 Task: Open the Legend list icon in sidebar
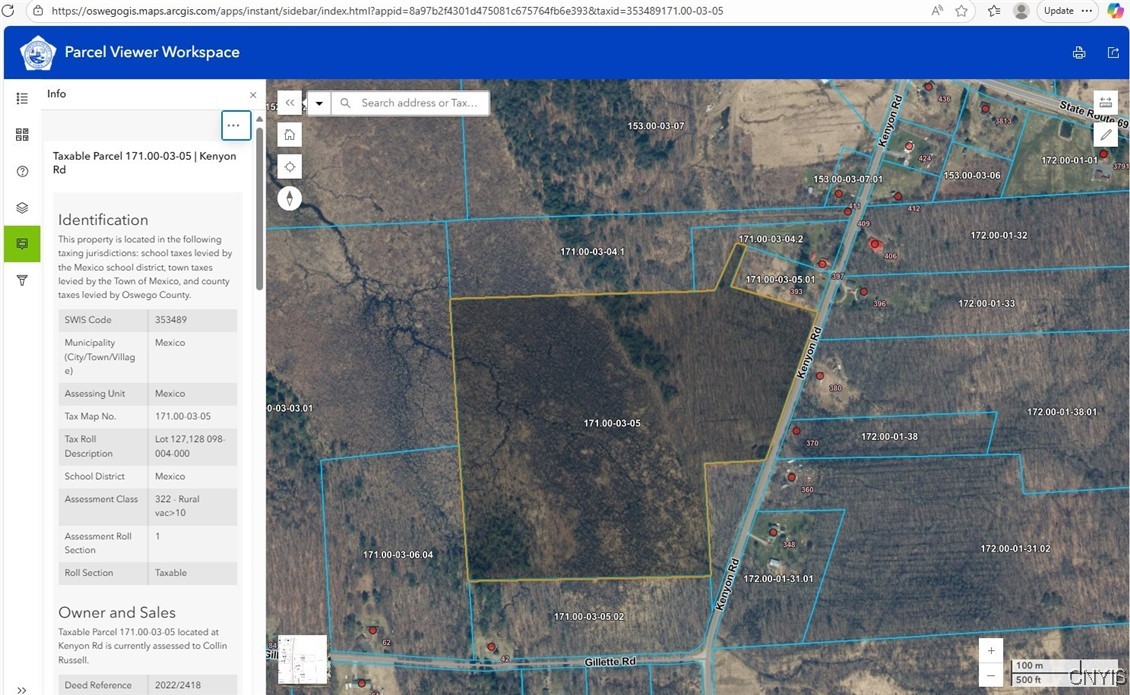point(22,98)
